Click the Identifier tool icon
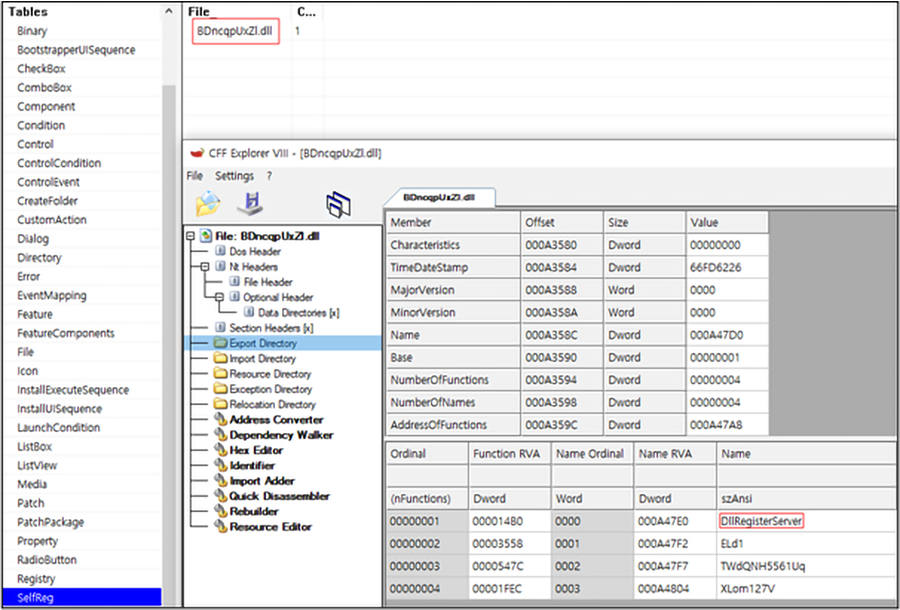Image resolution: width=900 pixels, height=610 pixels. tap(220, 465)
